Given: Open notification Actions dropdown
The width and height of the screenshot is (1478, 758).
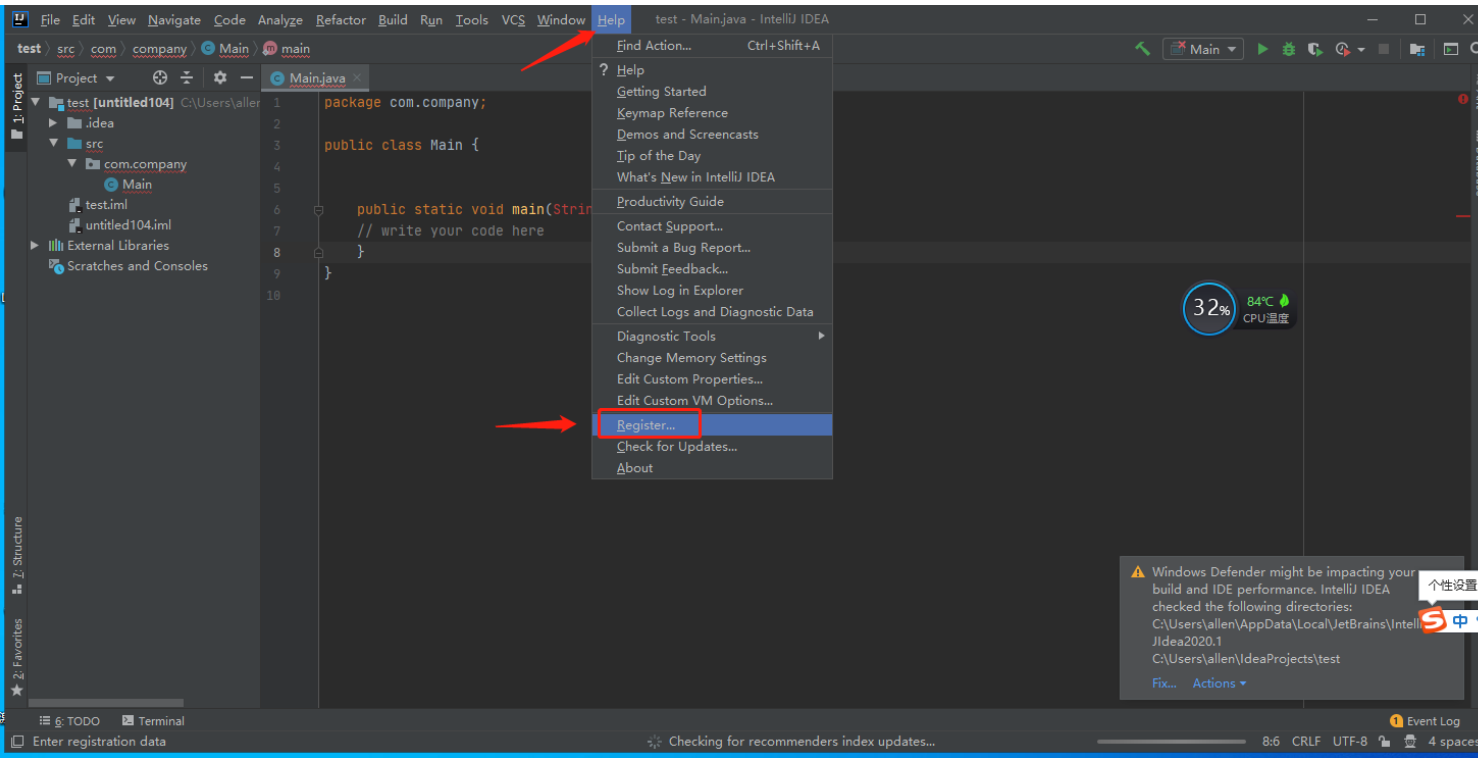Looking at the screenshot, I should [1220, 684].
